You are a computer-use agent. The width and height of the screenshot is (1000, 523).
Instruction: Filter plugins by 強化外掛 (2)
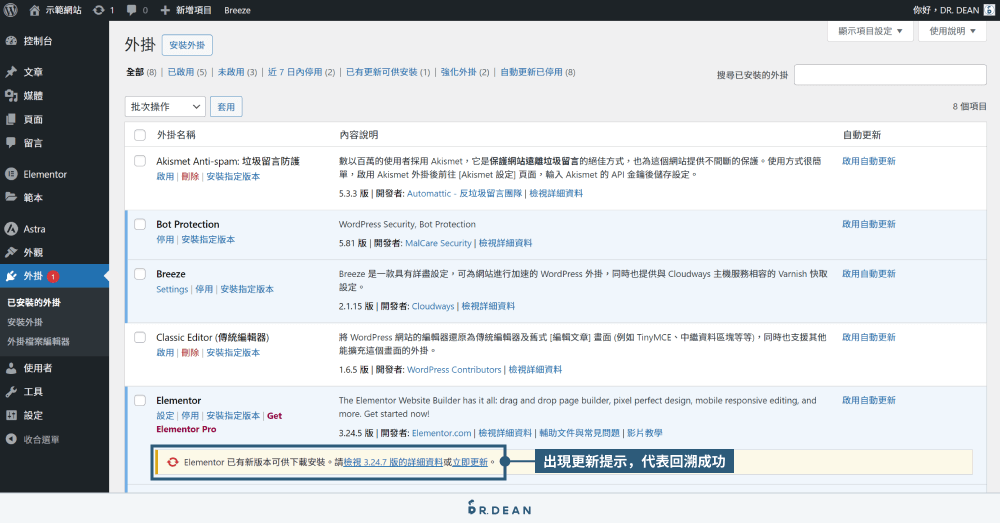pyautogui.click(x=465, y=72)
